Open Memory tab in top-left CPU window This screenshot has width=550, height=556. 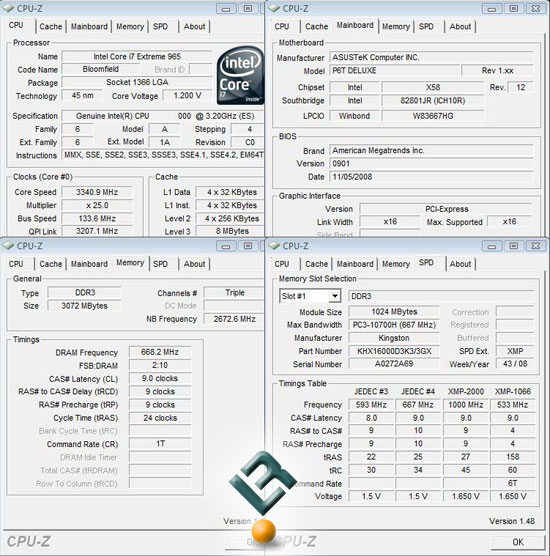click(130, 27)
